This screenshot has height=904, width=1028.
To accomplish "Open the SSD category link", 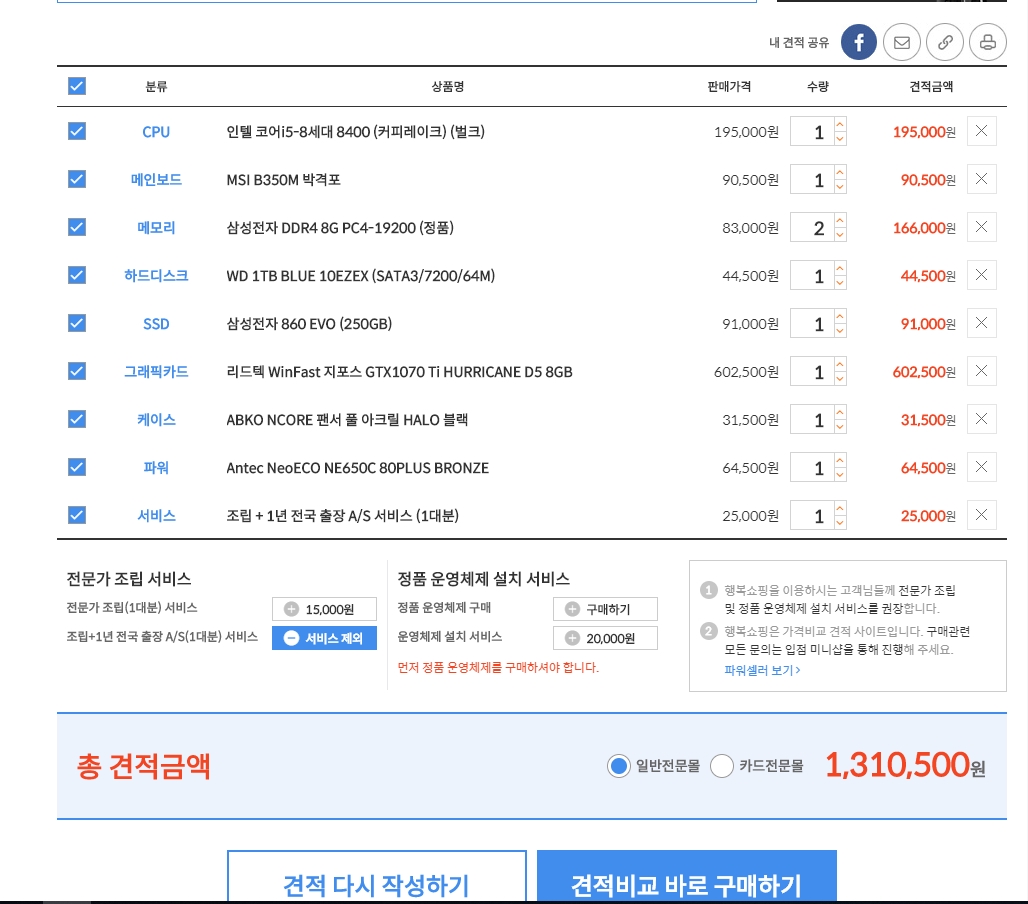I will click(x=156, y=324).
